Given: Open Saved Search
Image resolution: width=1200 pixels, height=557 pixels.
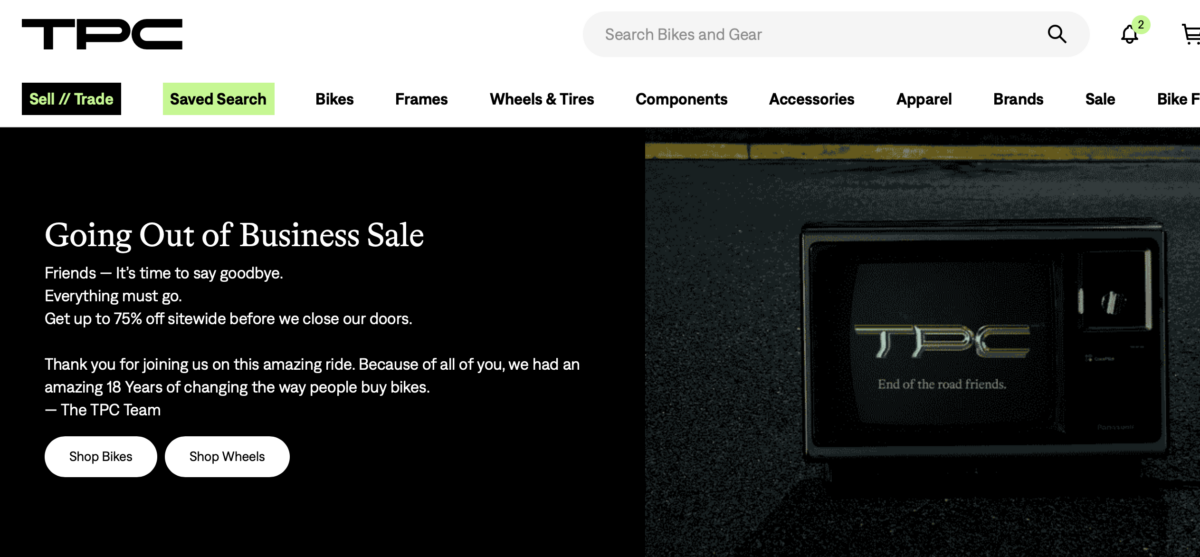Looking at the screenshot, I should click(x=218, y=99).
